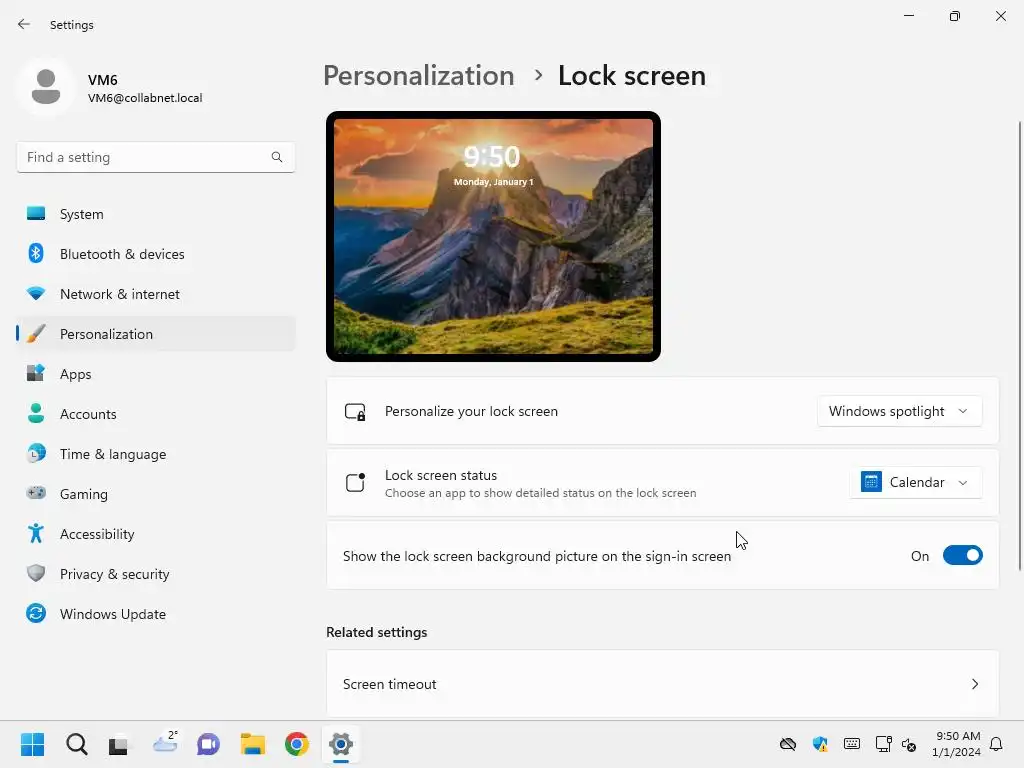
Task: Click the Accounts person icon
Action: (36, 413)
